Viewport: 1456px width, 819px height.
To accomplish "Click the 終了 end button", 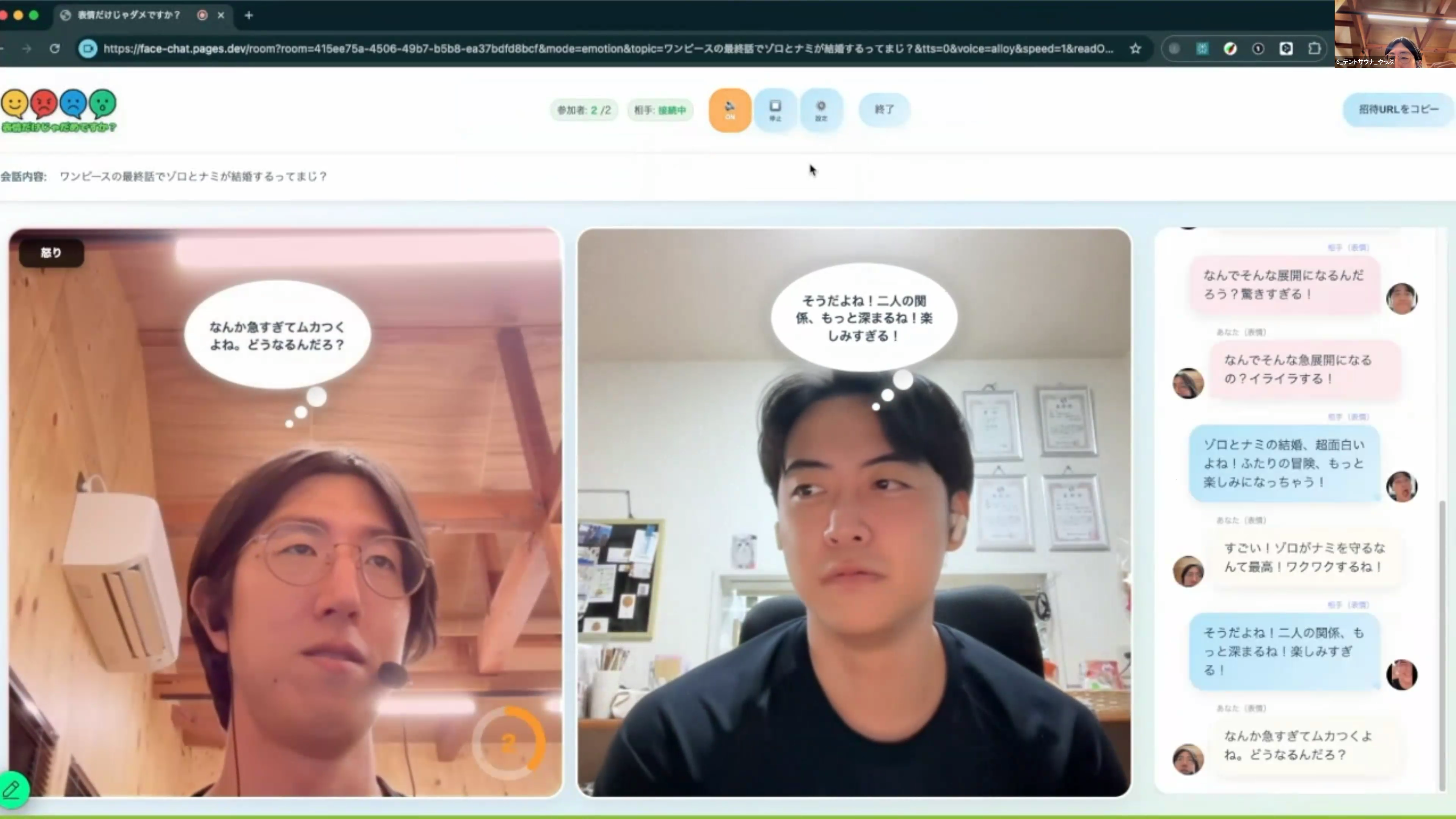I will (x=884, y=109).
